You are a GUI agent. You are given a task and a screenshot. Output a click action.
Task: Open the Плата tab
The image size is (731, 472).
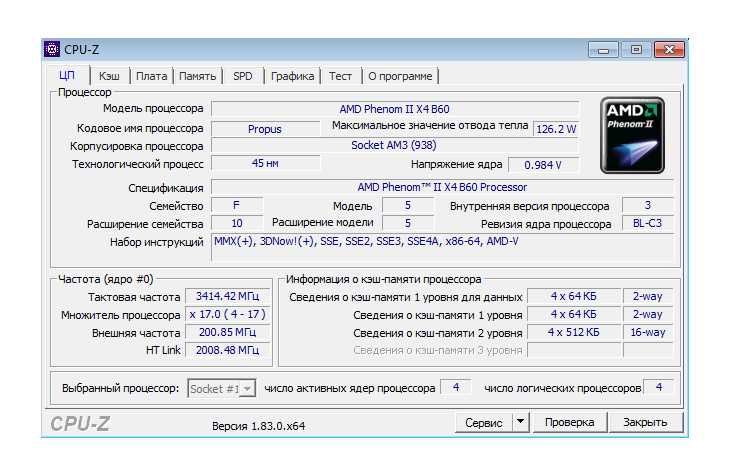pyautogui.click(x=151, y=76)
